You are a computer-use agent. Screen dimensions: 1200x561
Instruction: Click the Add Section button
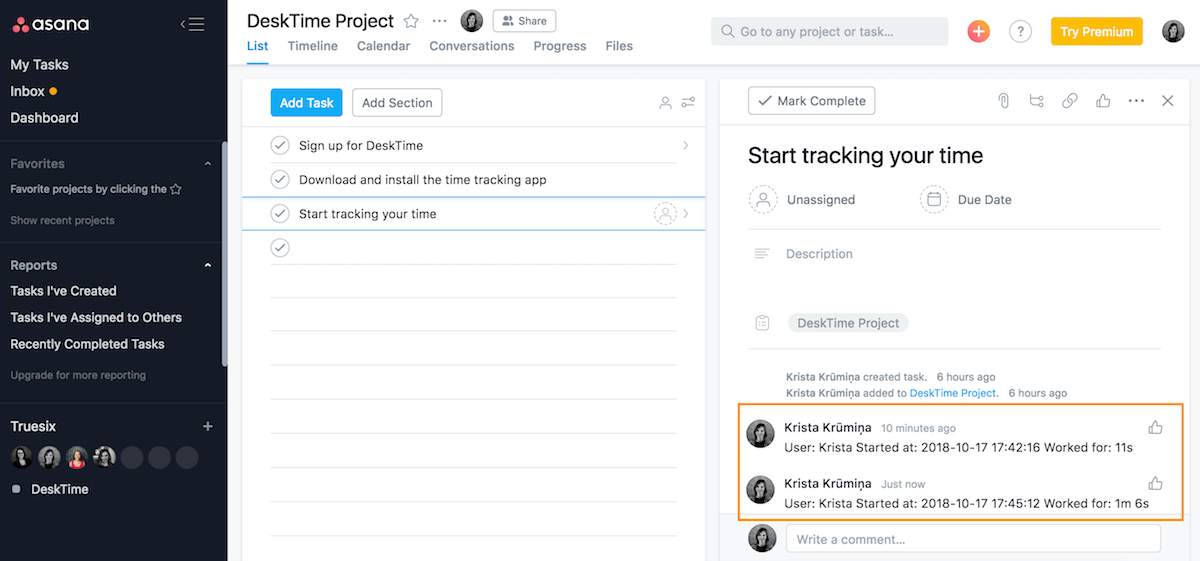click(397, 103)
